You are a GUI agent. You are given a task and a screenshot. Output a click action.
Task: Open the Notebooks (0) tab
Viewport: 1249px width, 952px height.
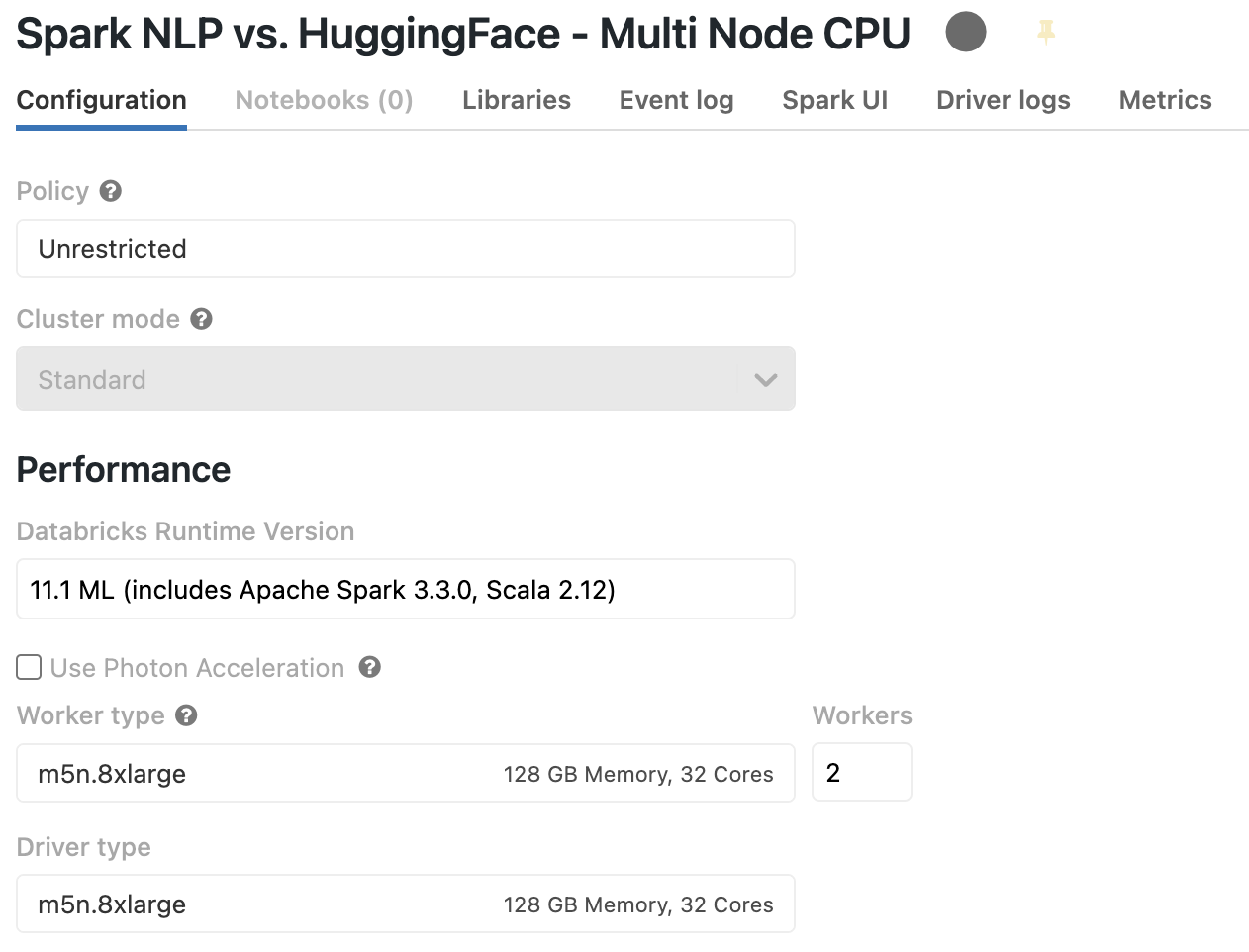pyautogui.click(x=324, y=100)
